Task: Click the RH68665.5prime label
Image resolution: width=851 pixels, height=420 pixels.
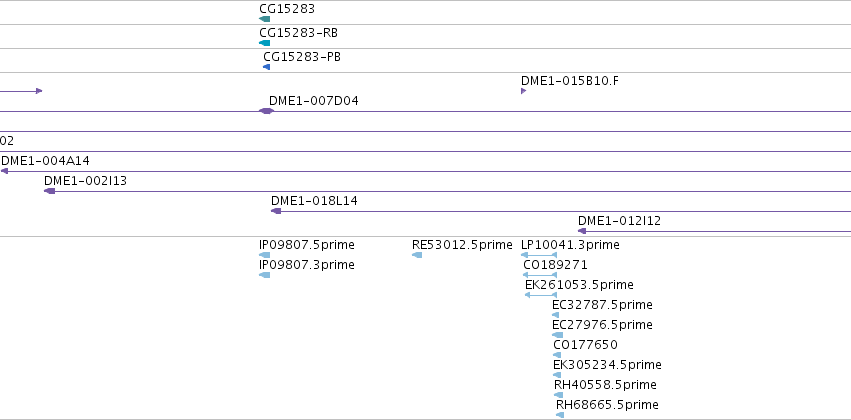Action: 607,405
